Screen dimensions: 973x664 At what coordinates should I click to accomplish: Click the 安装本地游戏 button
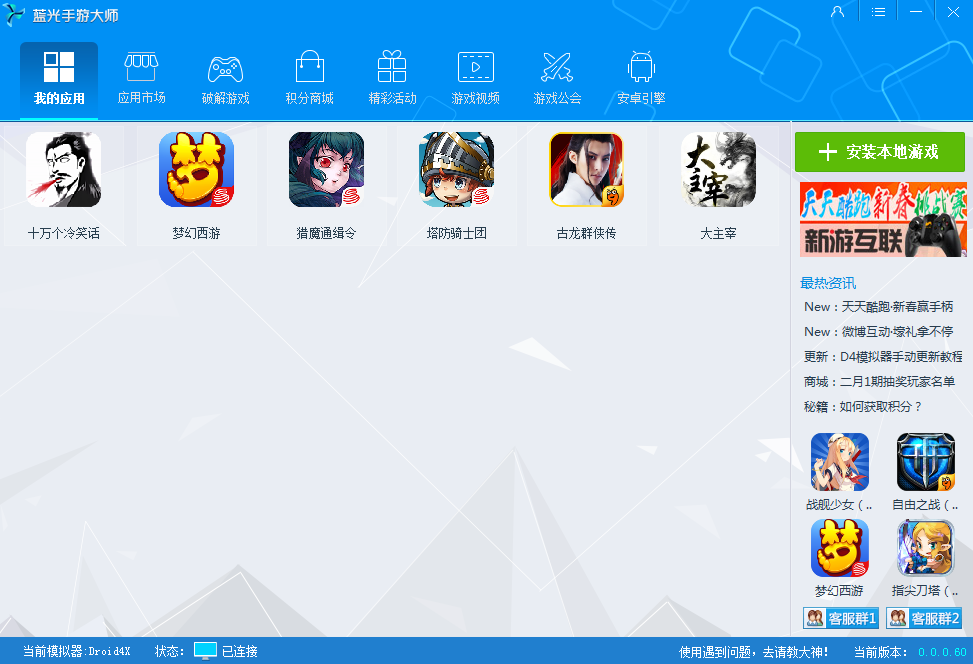[879, 152]
